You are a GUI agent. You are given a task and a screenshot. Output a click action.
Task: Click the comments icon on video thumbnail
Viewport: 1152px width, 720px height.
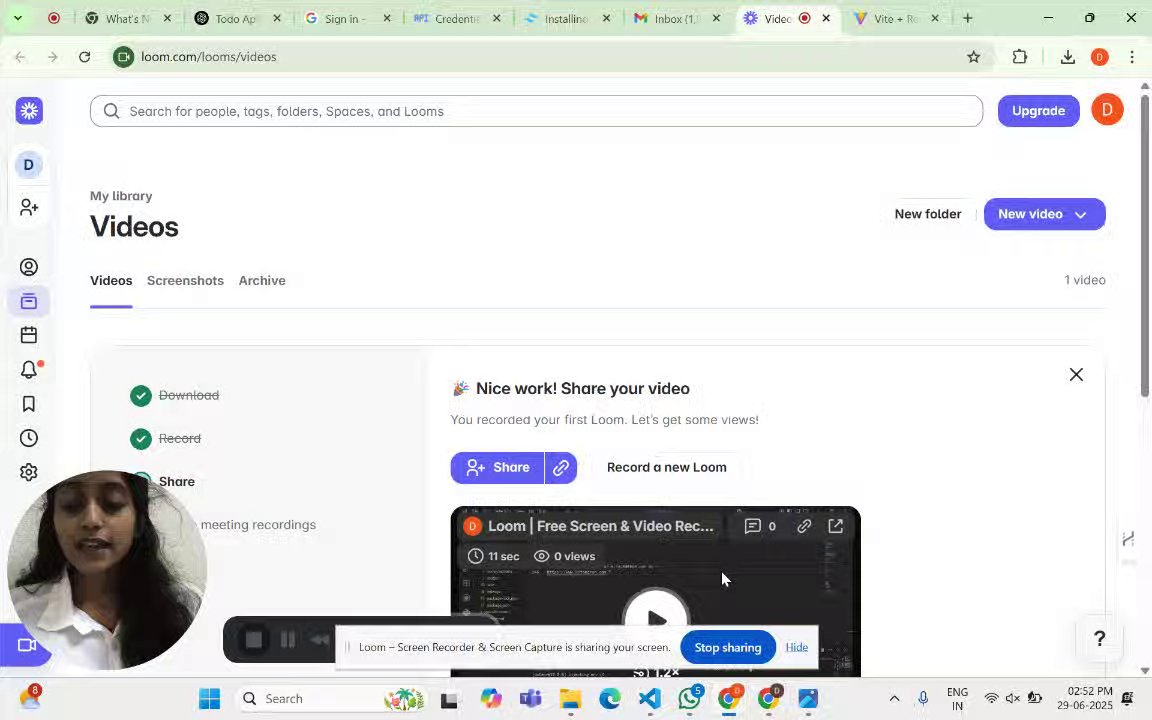click(x=752, y=526)
